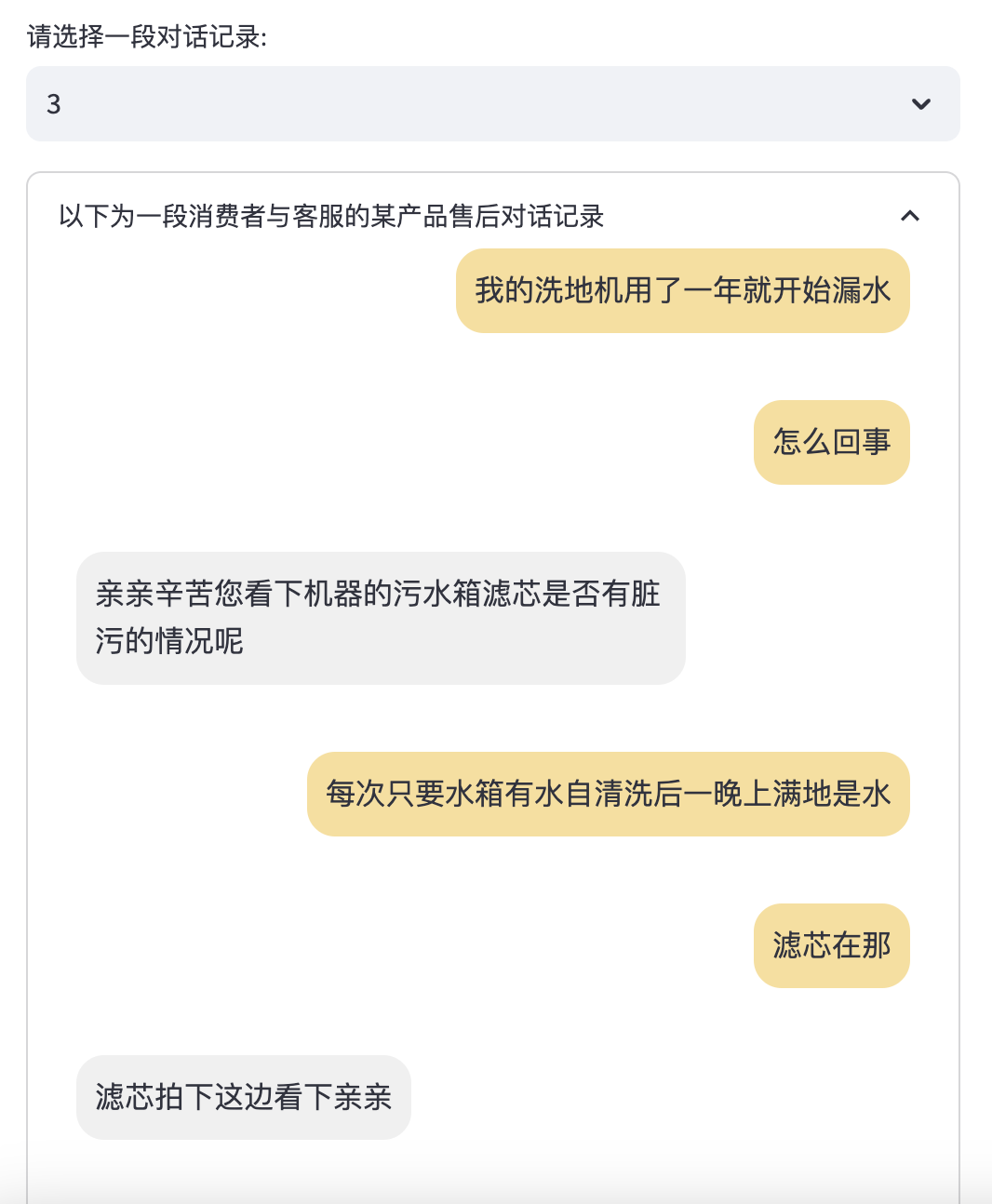The width and height of the screenshot is (992, 1204).
Task: Click the 滤芯在那 chat bubble
Action: [831, 945]
